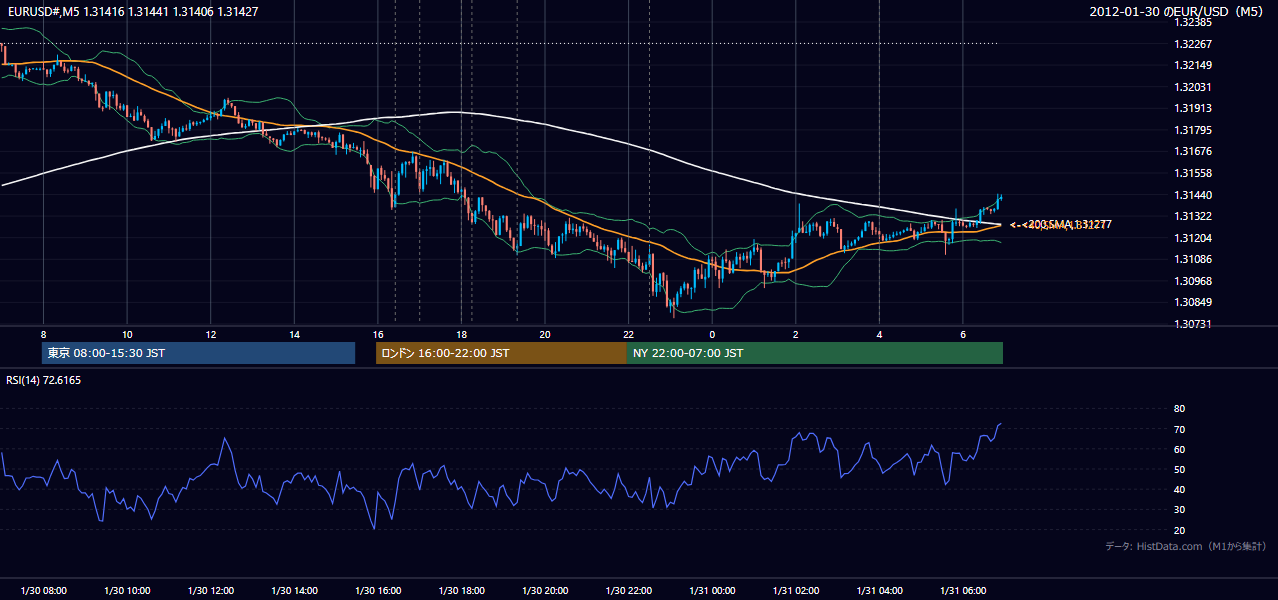
Task: Click price axis value 1.30968
Action: (x=1193, y=281)
